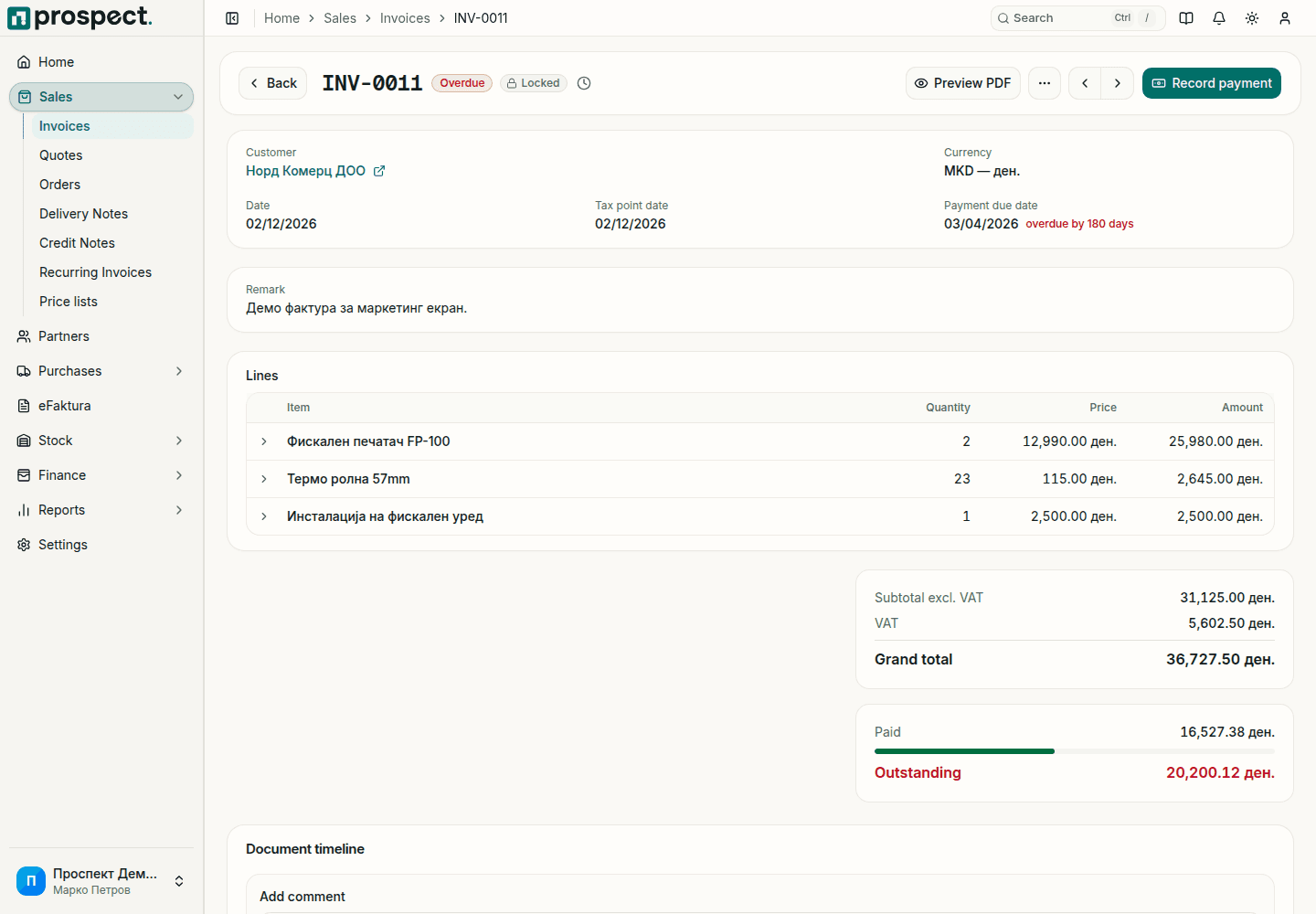Open Recurring Invoices in the sidebar

112,272
